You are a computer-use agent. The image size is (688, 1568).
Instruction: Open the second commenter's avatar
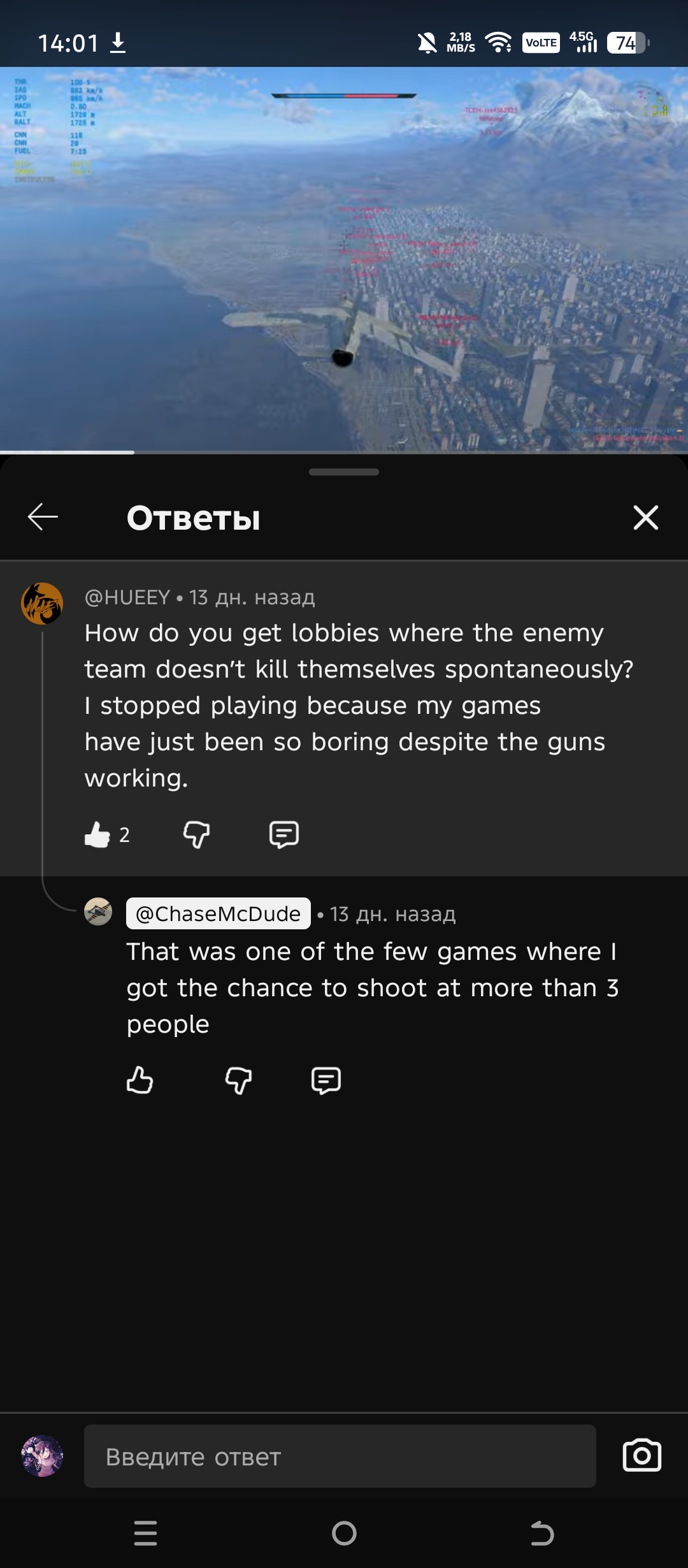coord(98,911)
